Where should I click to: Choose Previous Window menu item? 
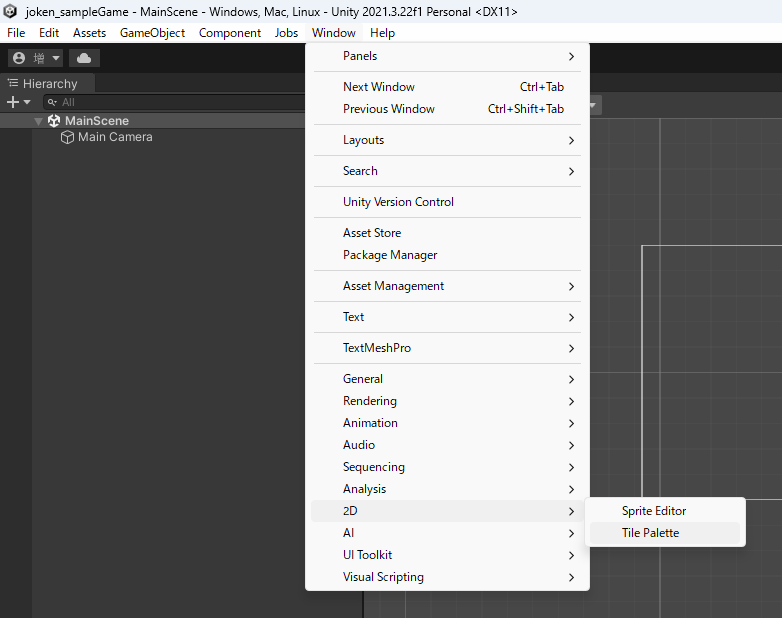pyautogui.click(x=447, y=109)
